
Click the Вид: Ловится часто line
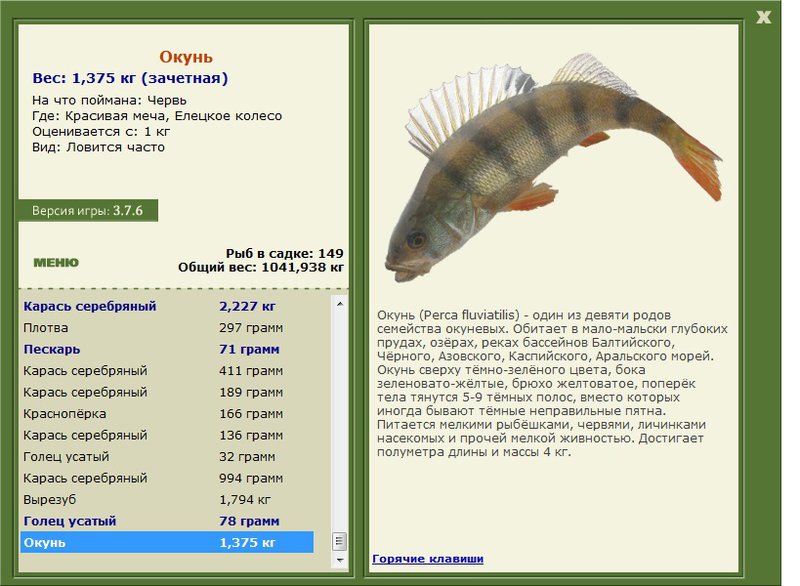tap(98, 147)
